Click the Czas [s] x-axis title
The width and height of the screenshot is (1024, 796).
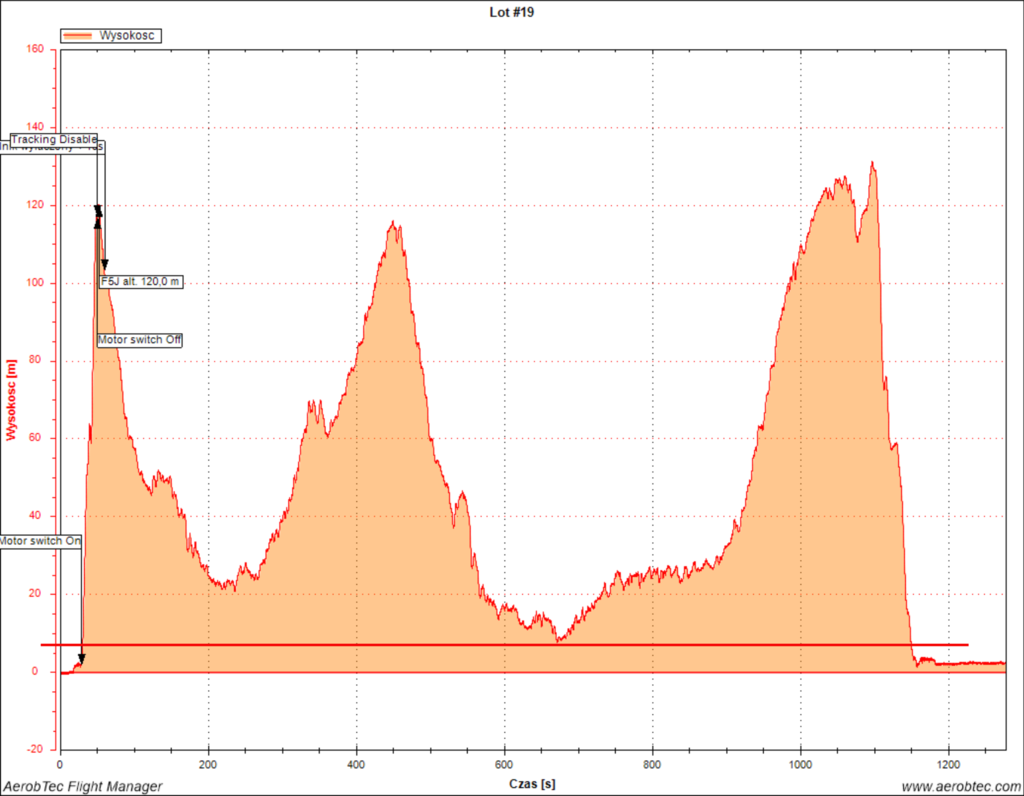(x=533, y=784)
